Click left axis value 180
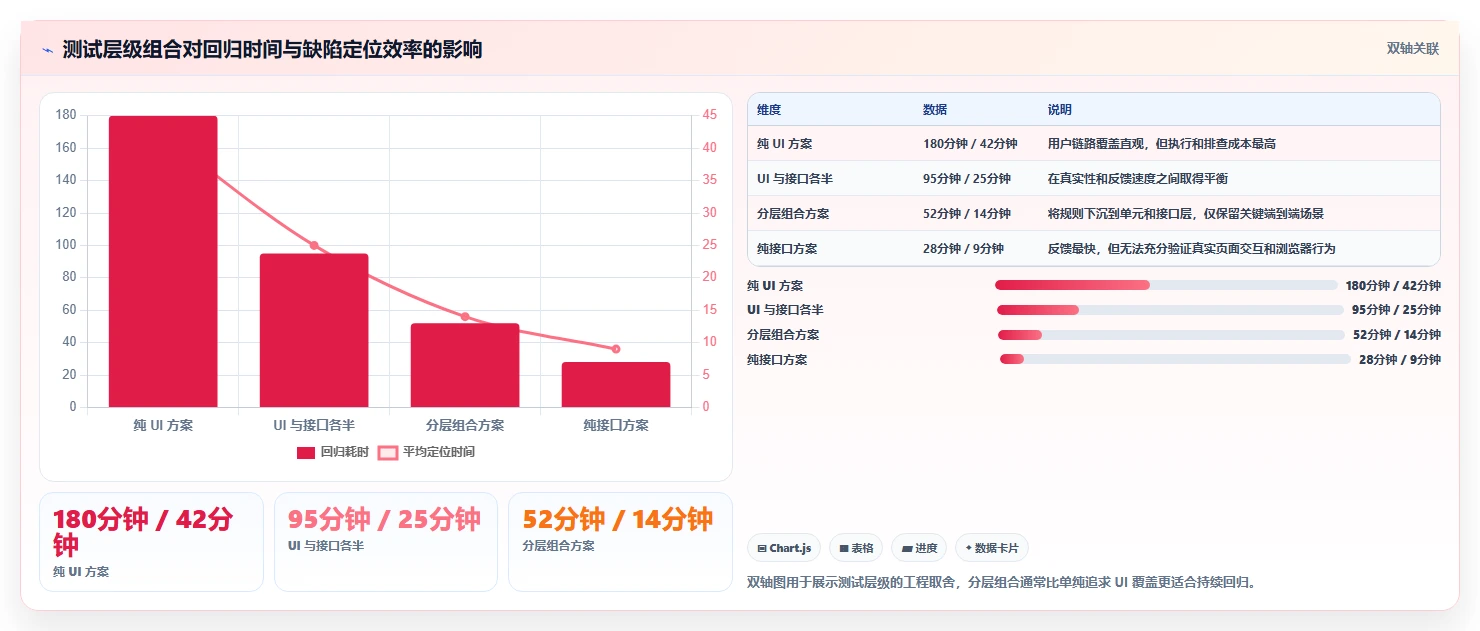The image size is (1480, 631). [x=66, y=115]
